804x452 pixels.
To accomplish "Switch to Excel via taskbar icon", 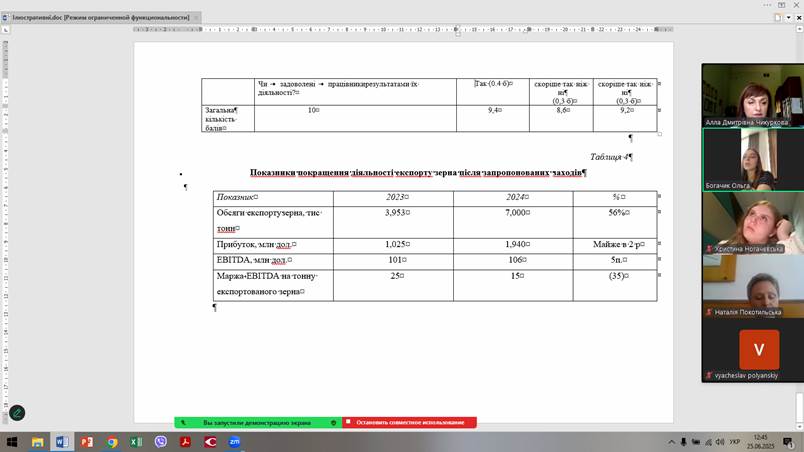I will click(136, 441).
